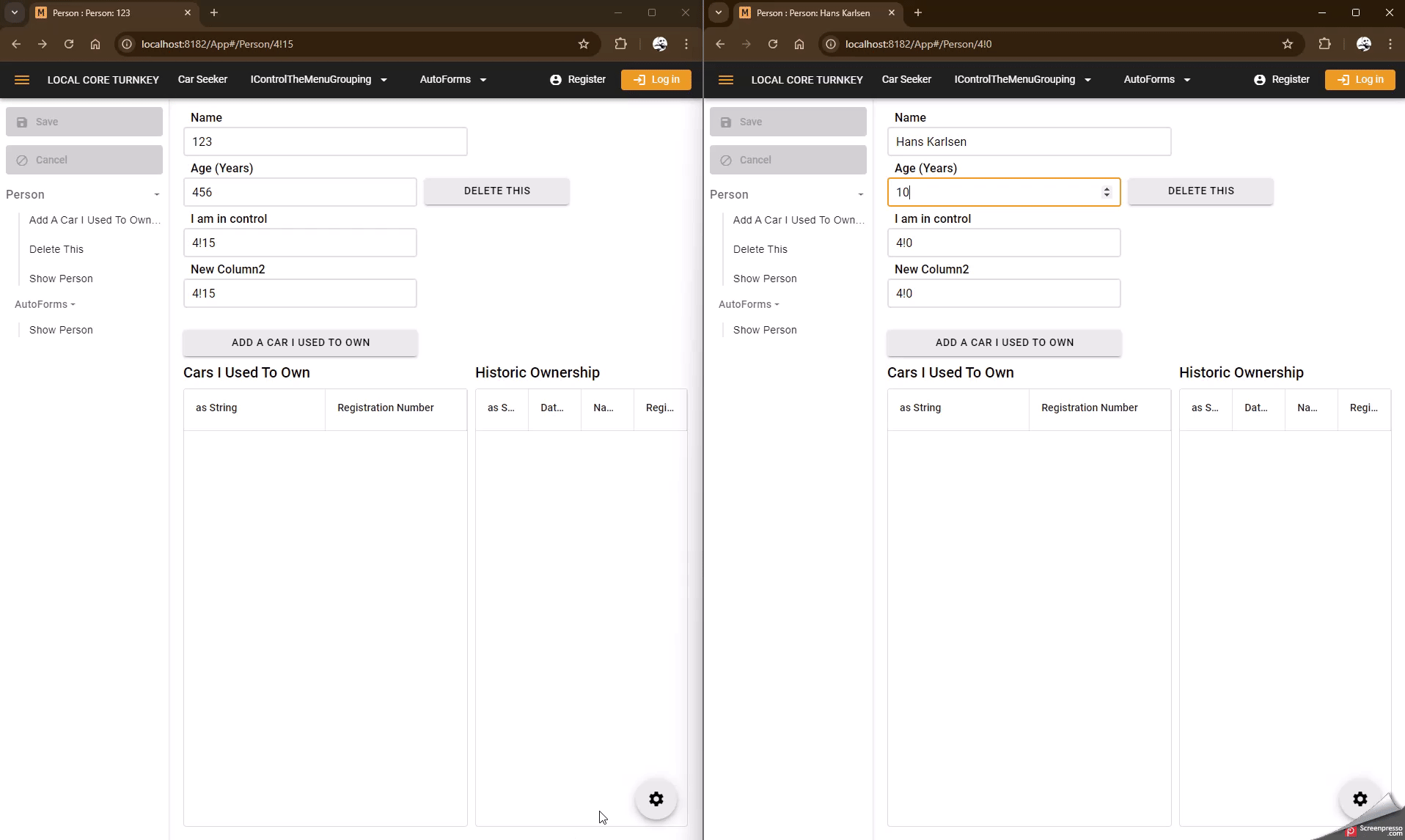Open hamburger menu in left window
Screen dimensions: 1405x840
pos(22,79)
